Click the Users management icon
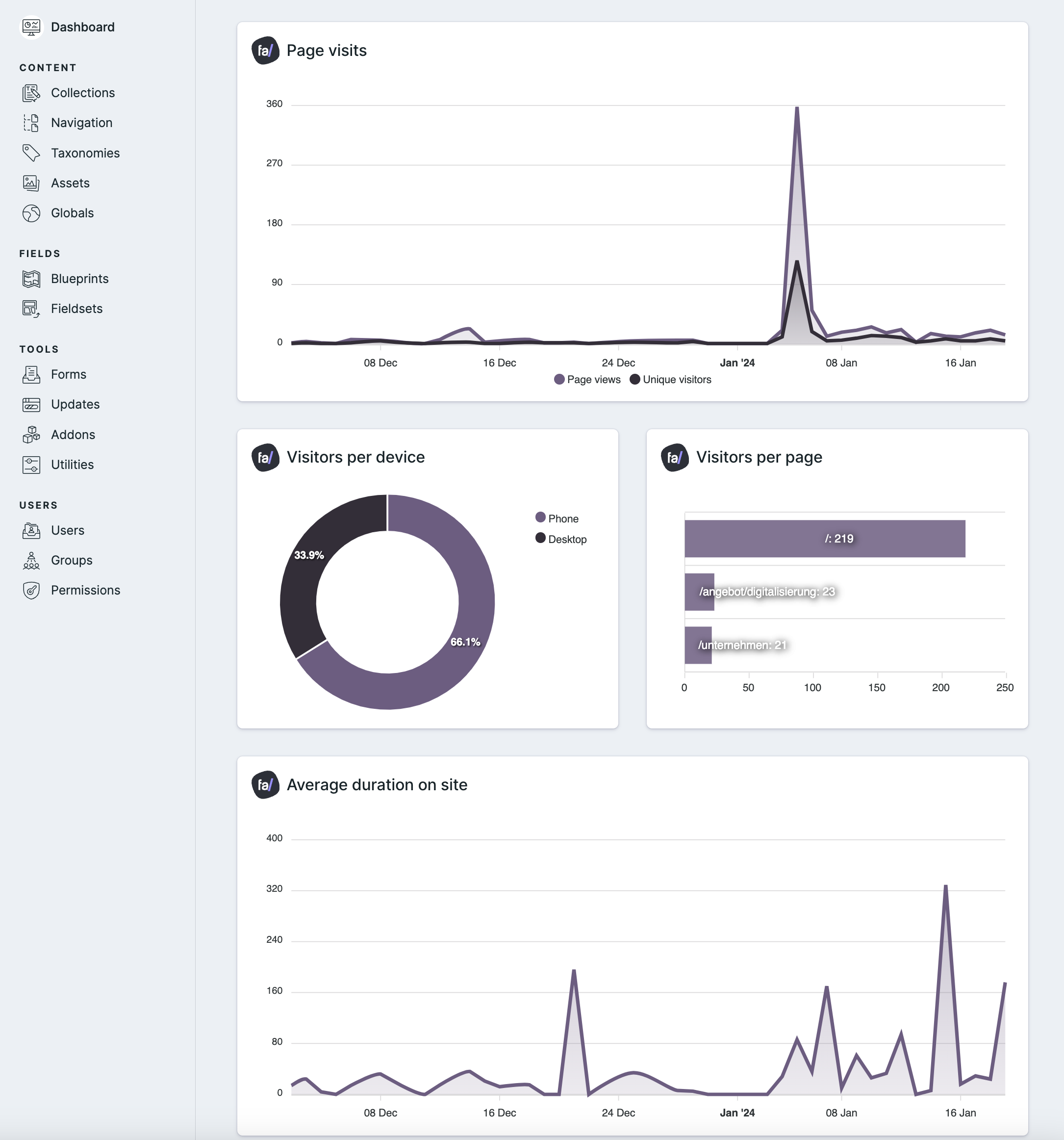 (33, 530)
